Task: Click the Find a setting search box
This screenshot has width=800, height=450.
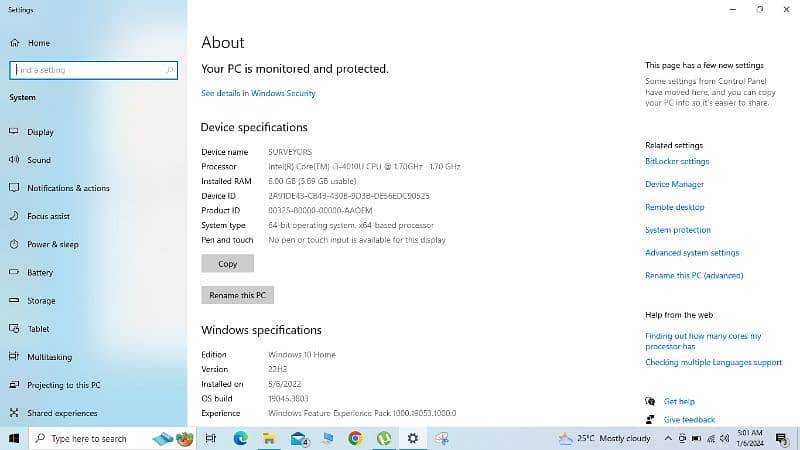Action: (x=92, y=70)
